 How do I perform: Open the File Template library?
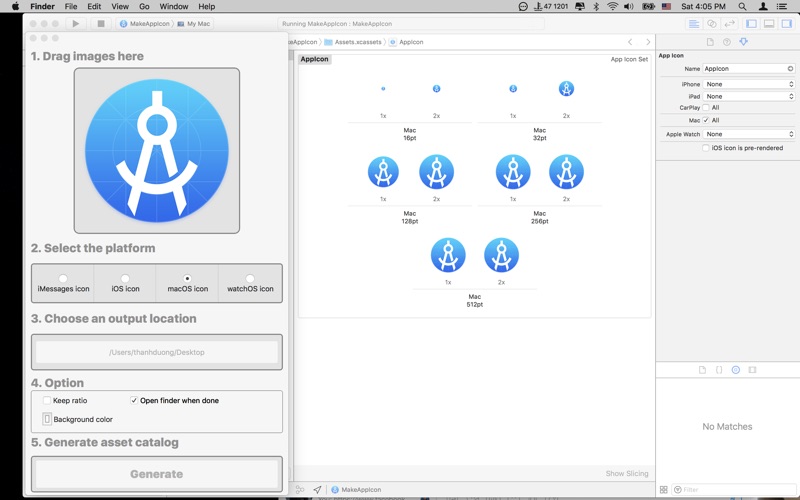coord(702,370)
